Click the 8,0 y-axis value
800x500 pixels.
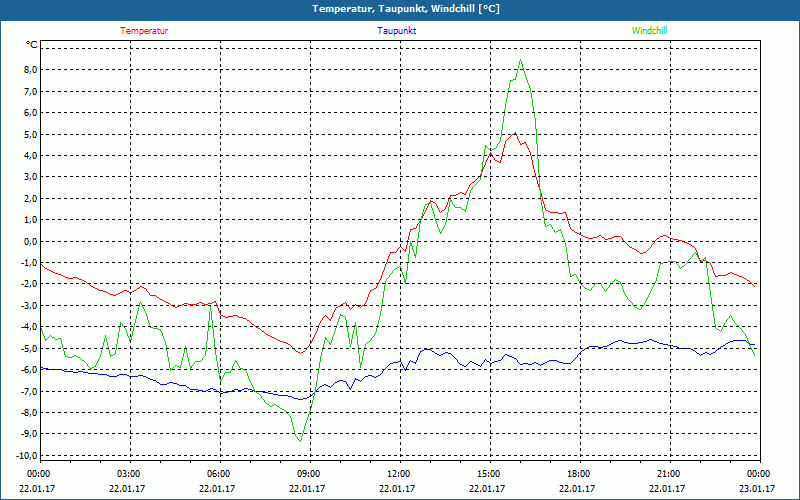(x=30, y=70)
